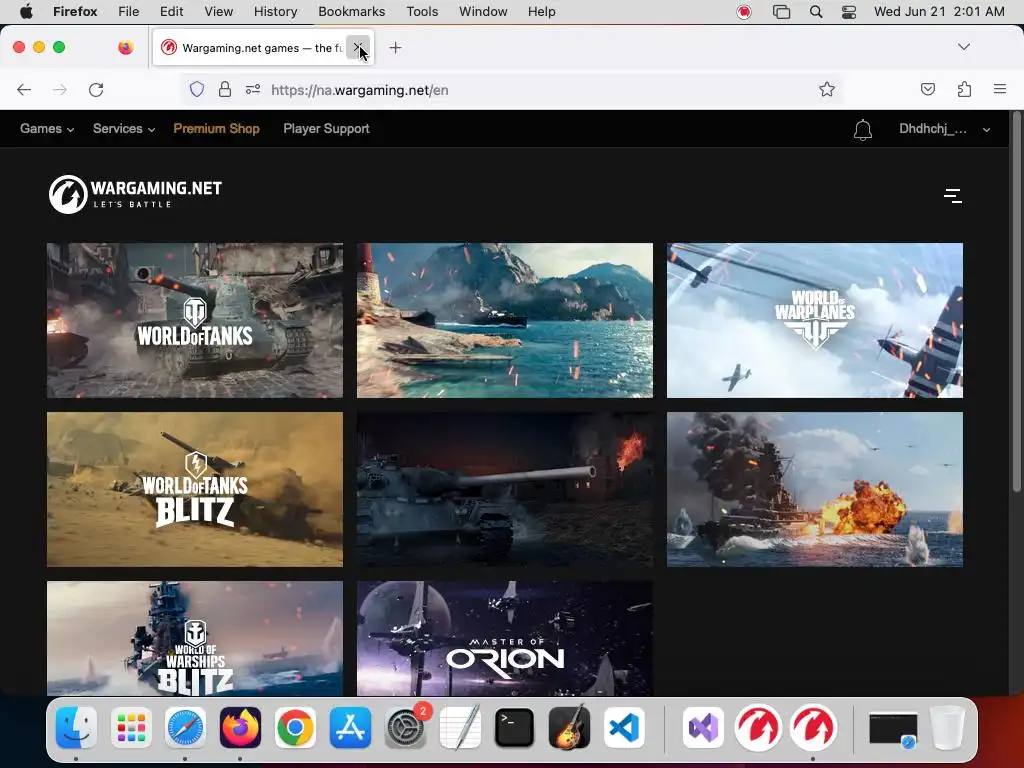Launch Google Chrome from the dock
The width and height of the screenshot is (1024, 768).
(x=295, y=727)
